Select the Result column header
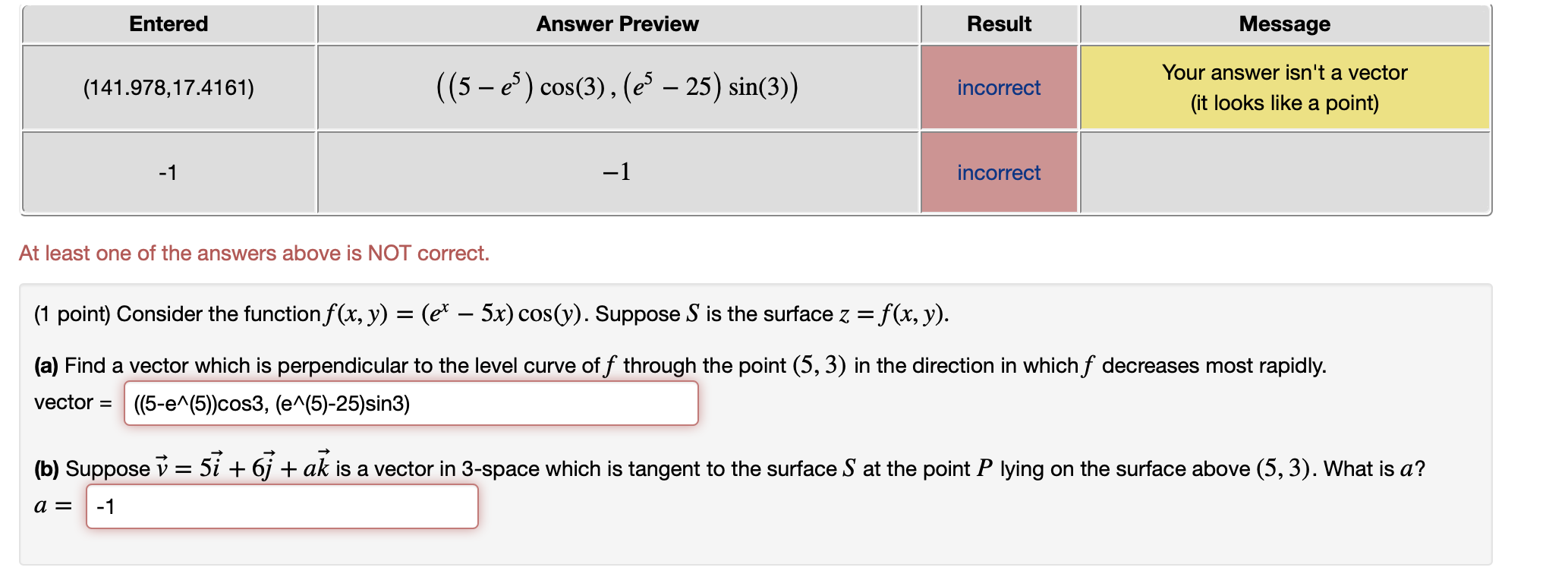 point(998,24)
